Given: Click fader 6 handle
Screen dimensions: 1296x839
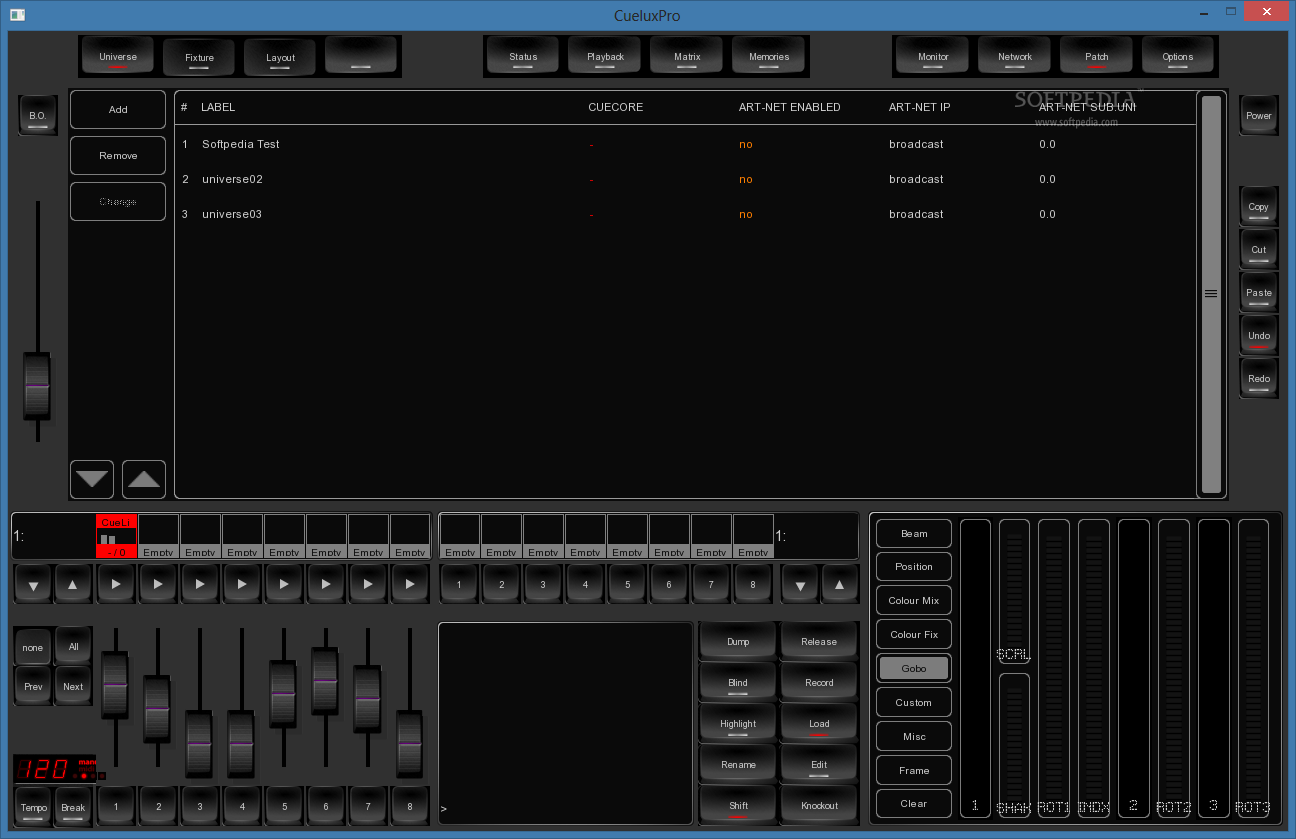Looking at the screenshot, I should point(325,680).
